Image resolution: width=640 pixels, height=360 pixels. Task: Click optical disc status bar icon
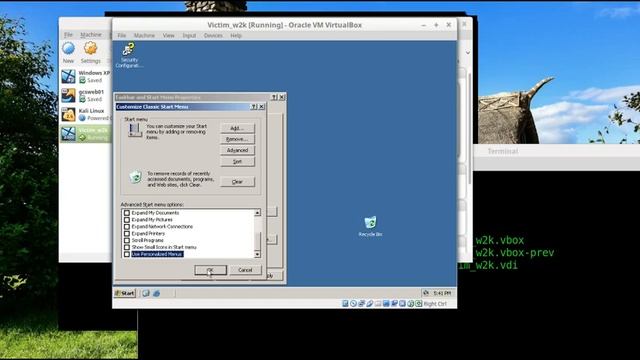[x=353, y=303]
